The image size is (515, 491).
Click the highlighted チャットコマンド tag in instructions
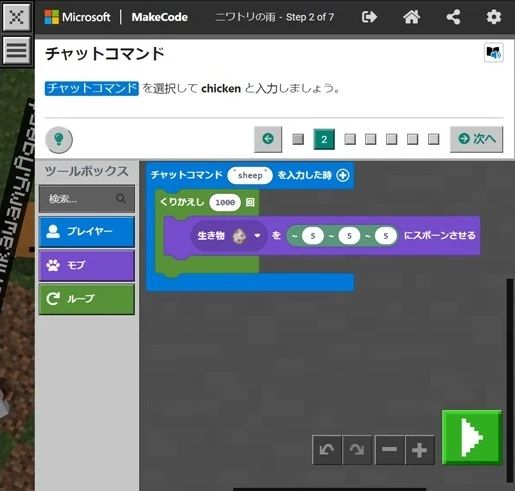[x=92, y=88]
